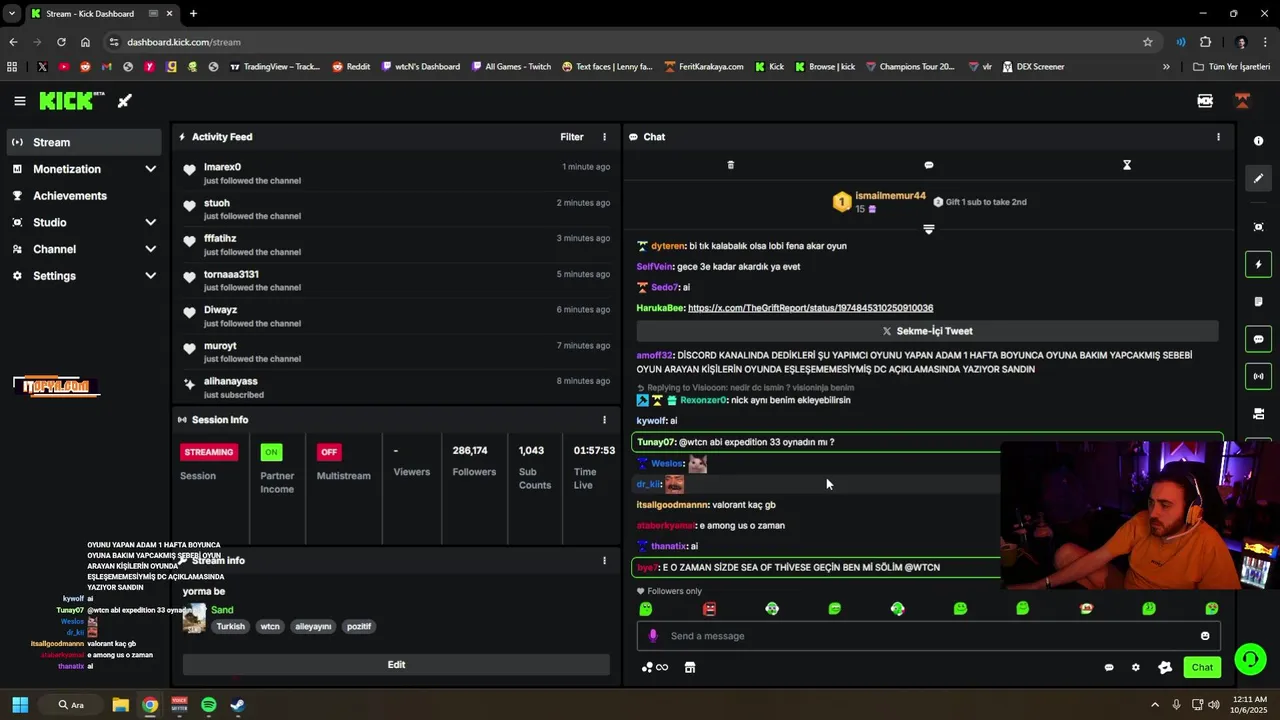Open the TheGriftReport x.com link in chat
Viewport: 1280px width, 720px height.
coord(810,308)
